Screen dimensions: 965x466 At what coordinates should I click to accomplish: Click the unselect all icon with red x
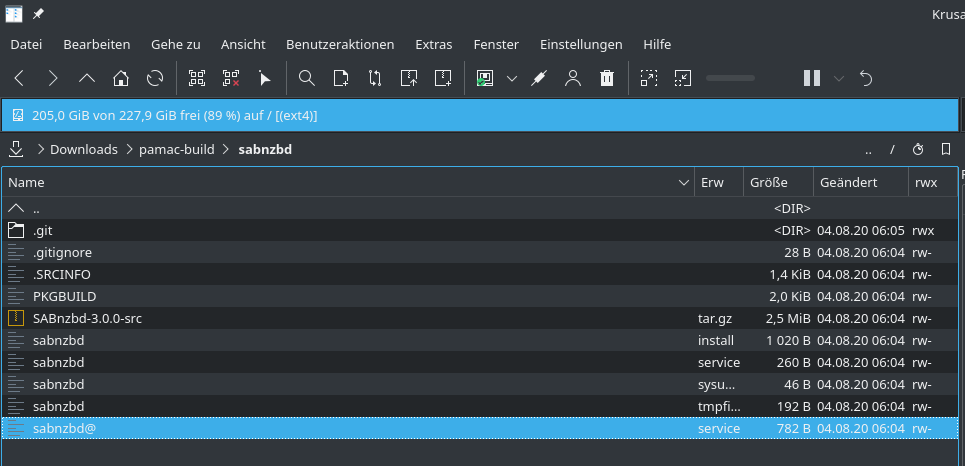click(x=231, y=78)
